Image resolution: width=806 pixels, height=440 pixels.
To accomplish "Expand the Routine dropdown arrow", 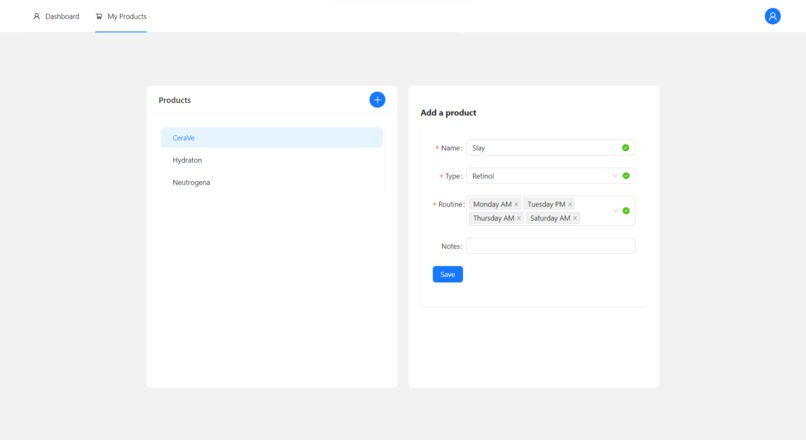I will coord(615,211).
